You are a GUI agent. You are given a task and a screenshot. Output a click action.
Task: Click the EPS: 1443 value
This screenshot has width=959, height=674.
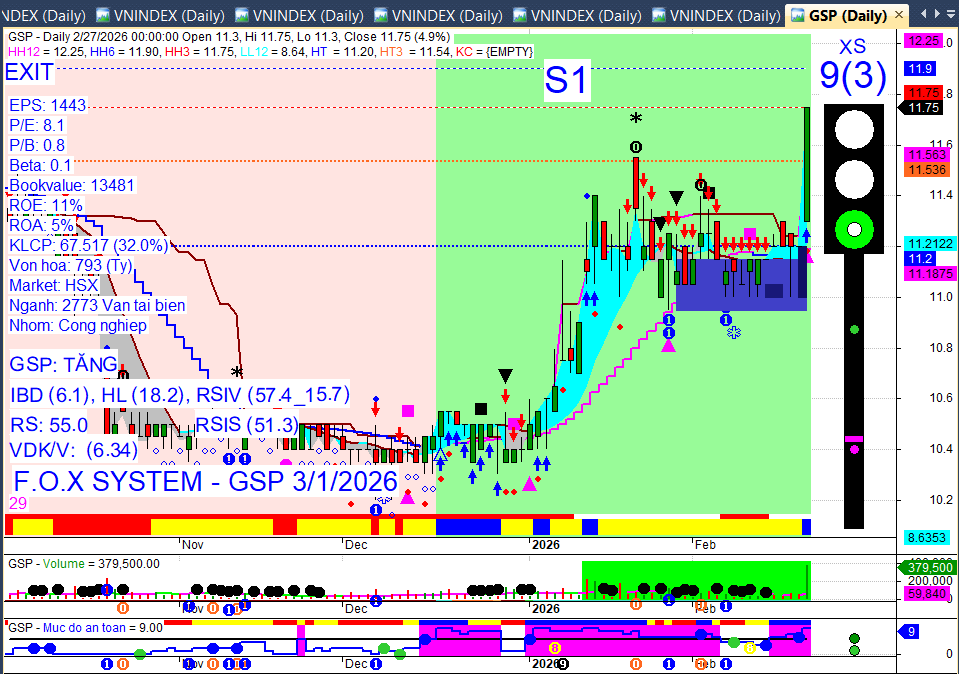(x=48, y=105)
